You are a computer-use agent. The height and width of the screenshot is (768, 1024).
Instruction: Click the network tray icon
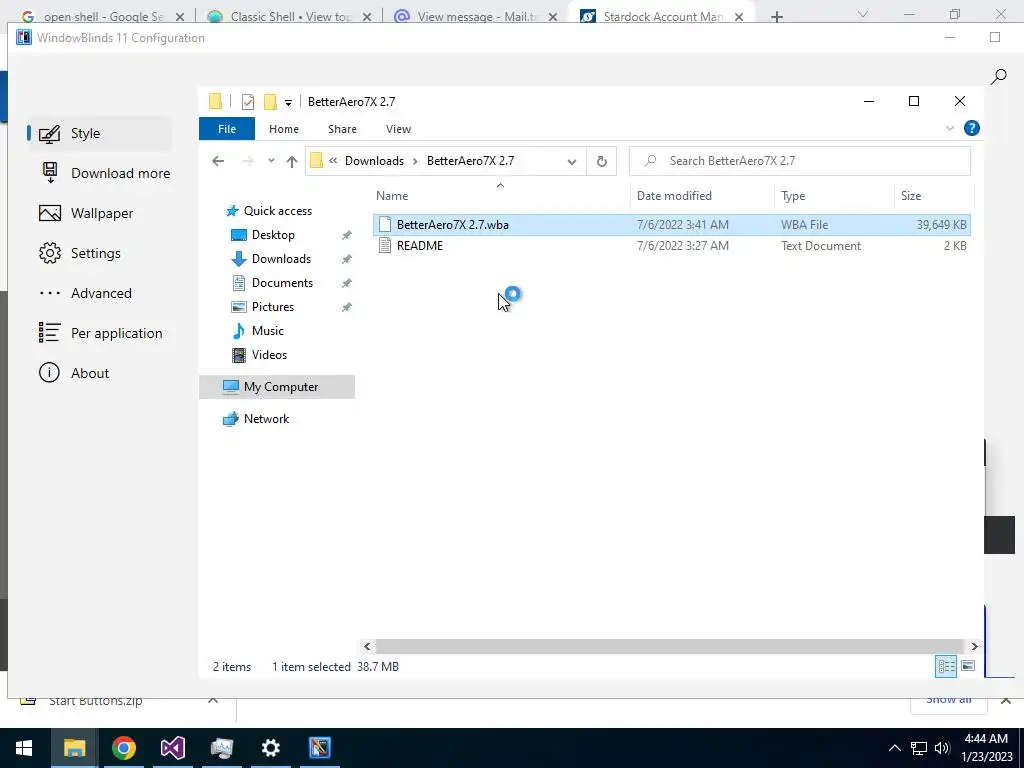919,748
